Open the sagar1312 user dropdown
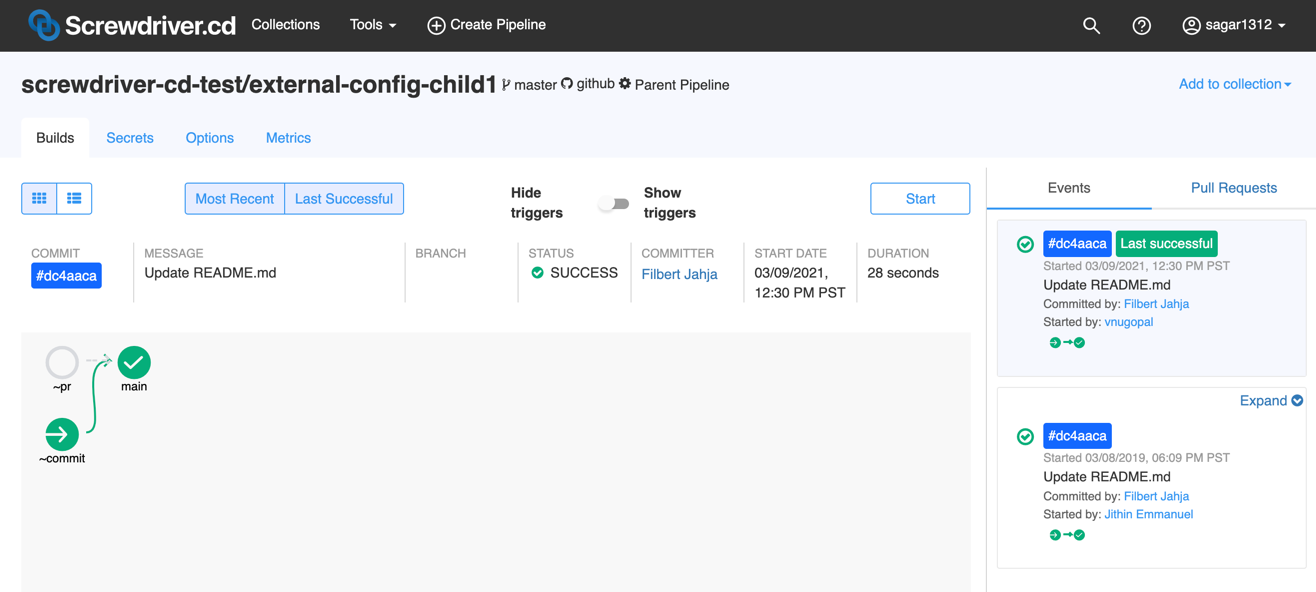Image resolution: width=1316 pixels, height=592 pixels. click(x=1234, y=25)
